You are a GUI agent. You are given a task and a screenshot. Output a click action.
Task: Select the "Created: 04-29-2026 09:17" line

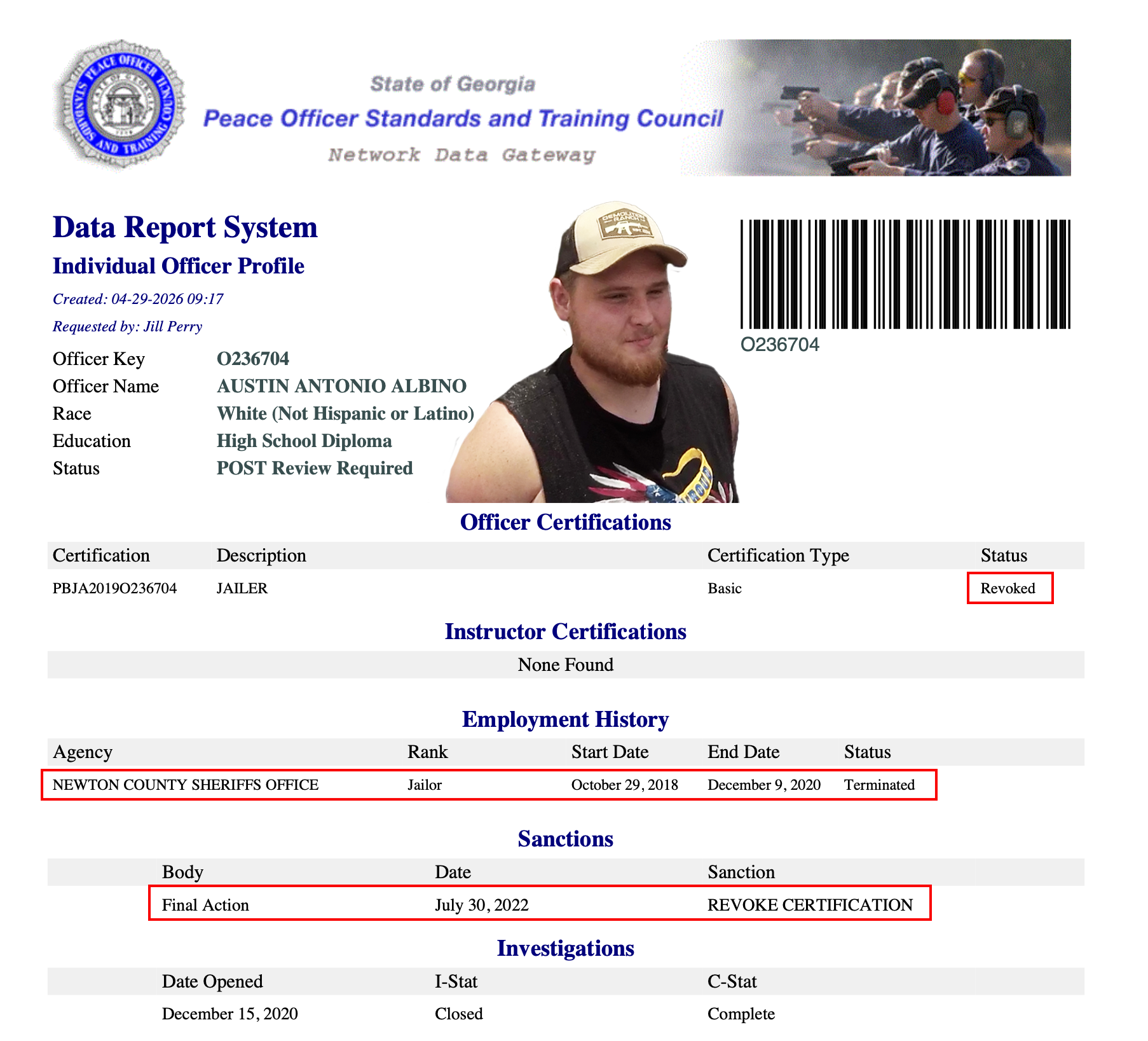tap(138, 299)
